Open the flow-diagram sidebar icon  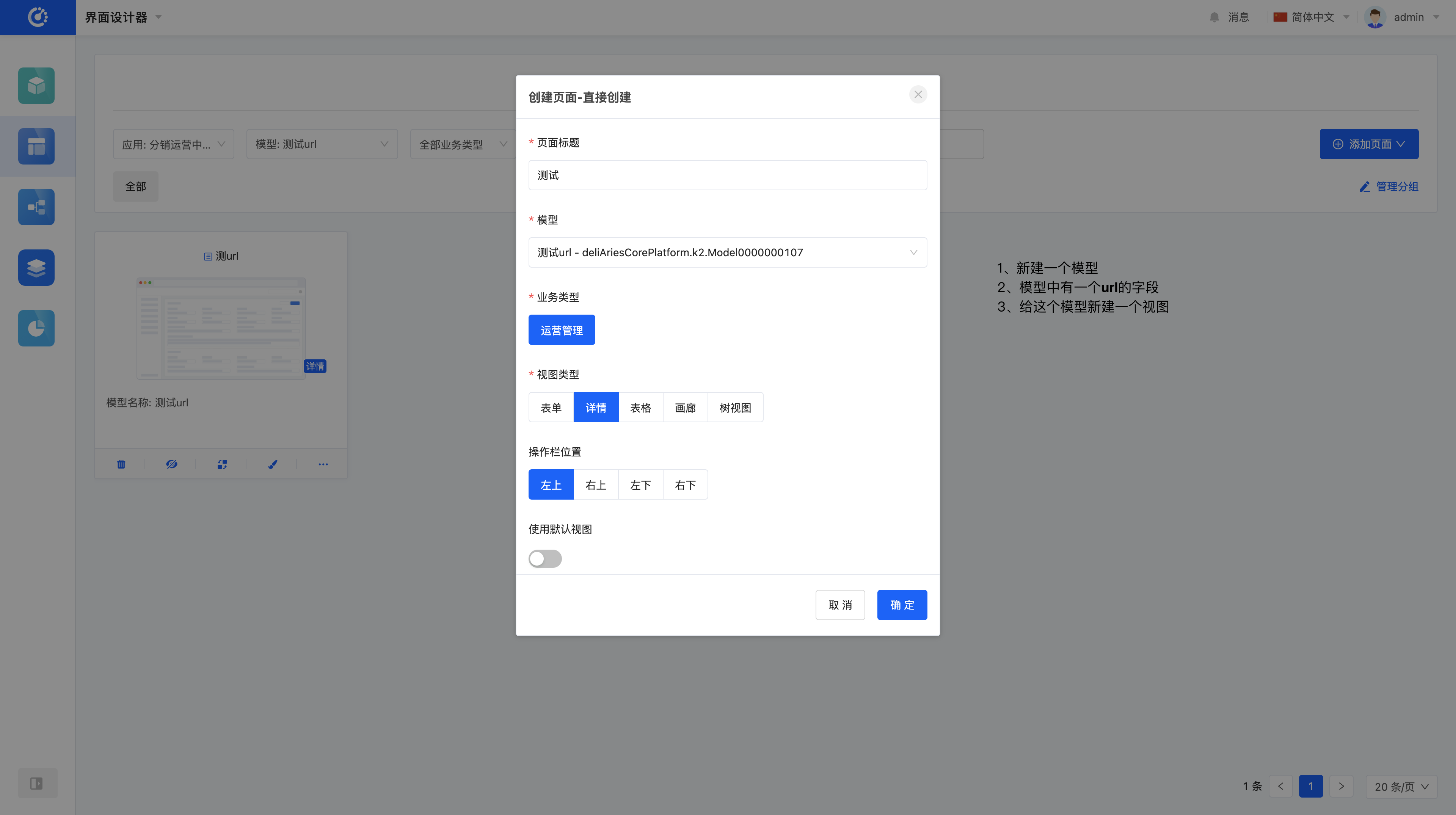36,207
